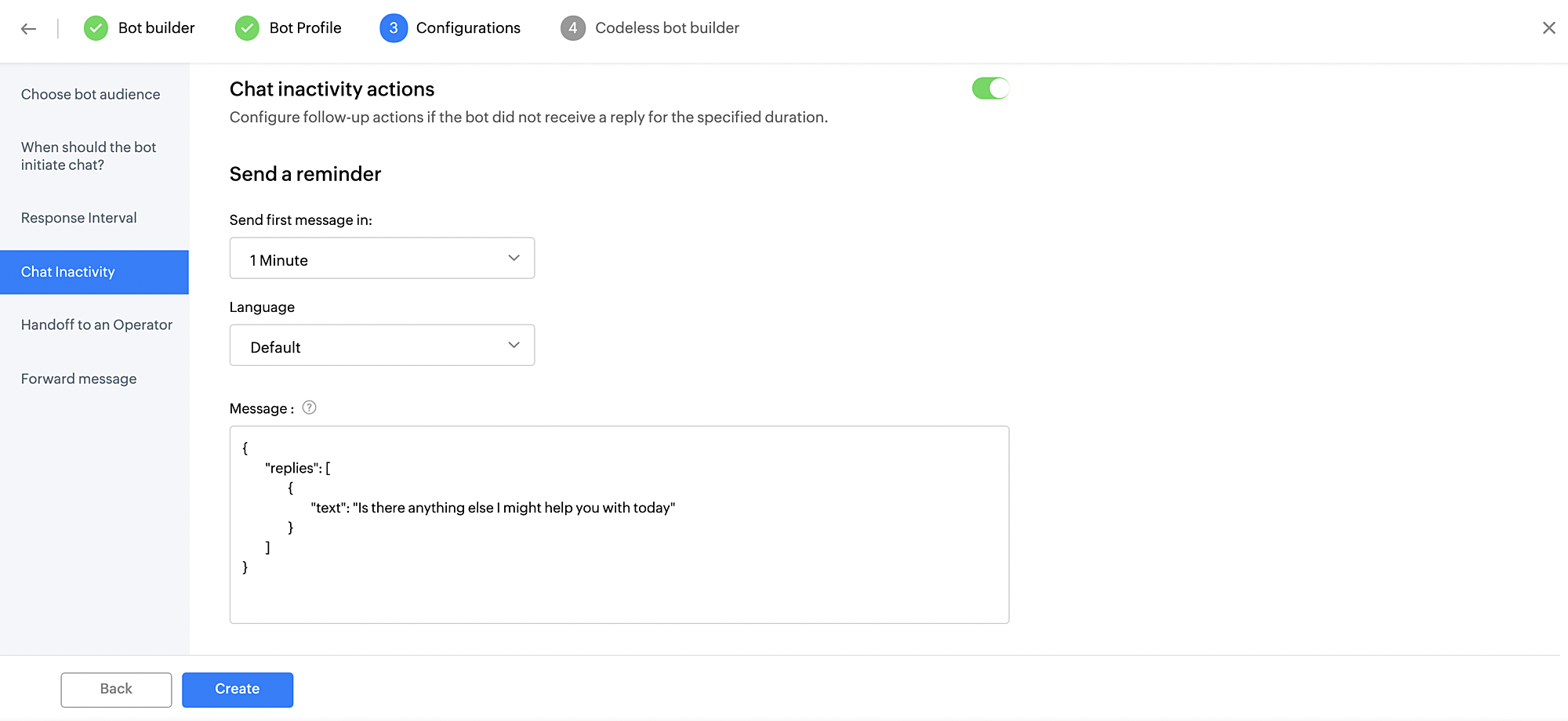Select the Chat Inactivity sidebar item
Viewport: 1568px width, 721px height.
coord(94,272)
